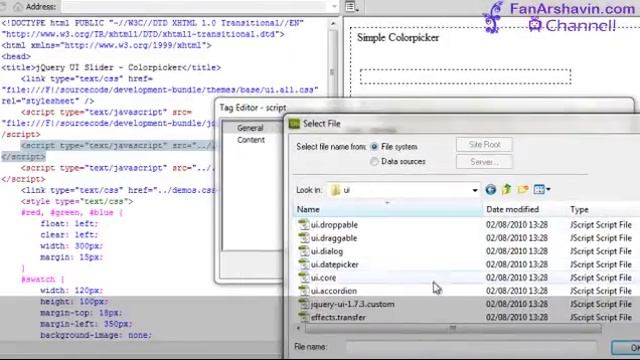Select the effects.transfer file

(338, 317)
